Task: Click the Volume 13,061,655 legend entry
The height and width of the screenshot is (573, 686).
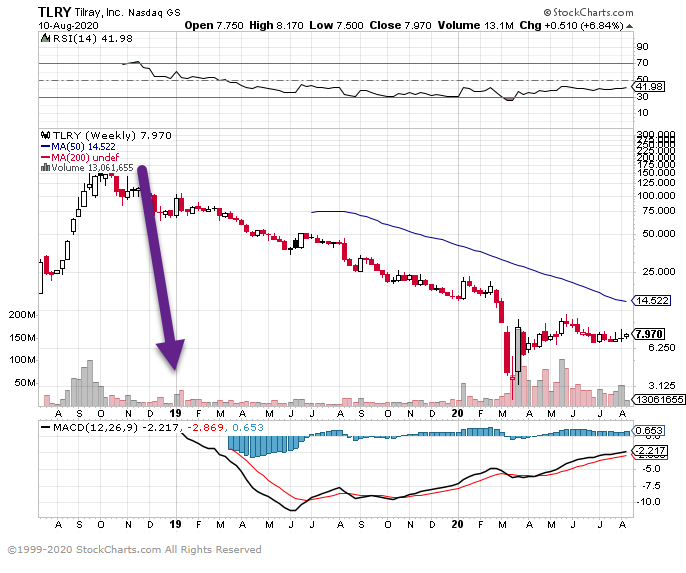Action: (x=92, y=168)
